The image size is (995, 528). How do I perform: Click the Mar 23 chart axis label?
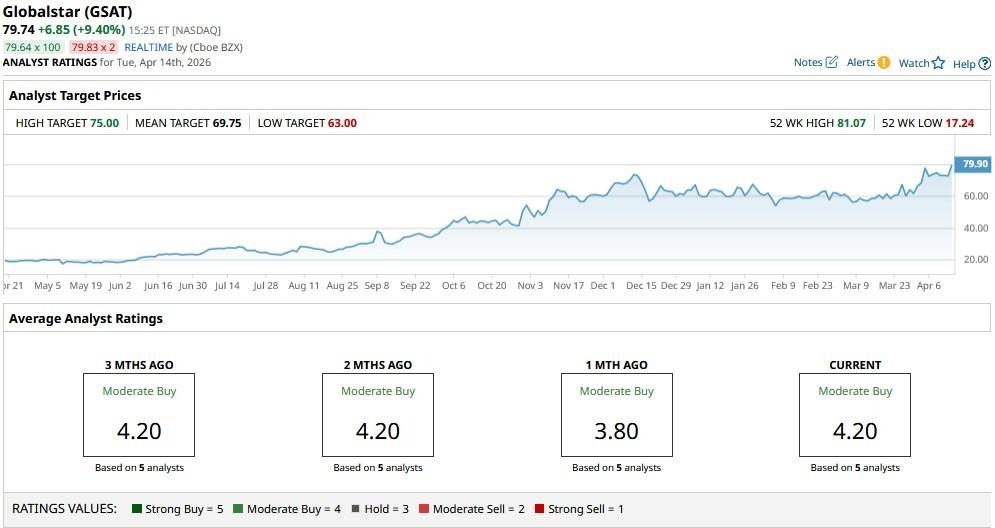pyautogui.click(x=894, y=286)
